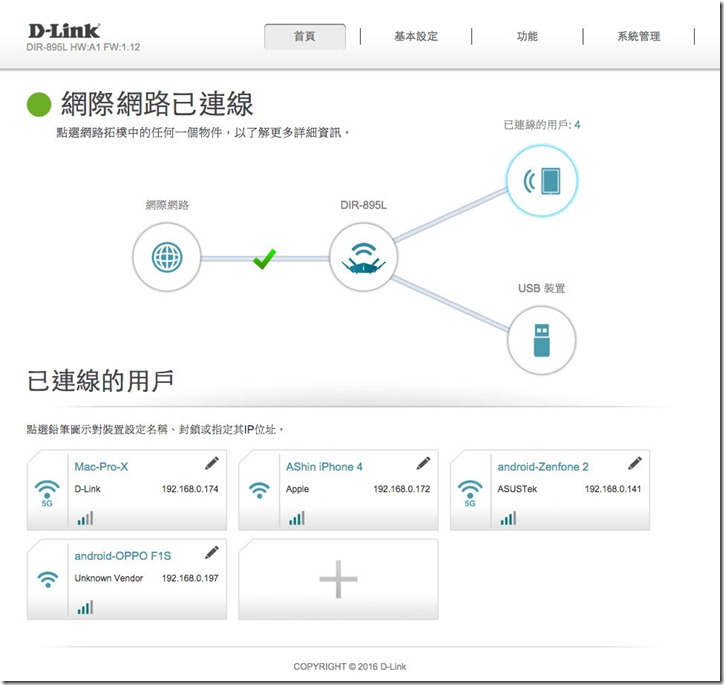Click the 已連線的用戶 section heading
724x685 pixels.
point(100,381)
